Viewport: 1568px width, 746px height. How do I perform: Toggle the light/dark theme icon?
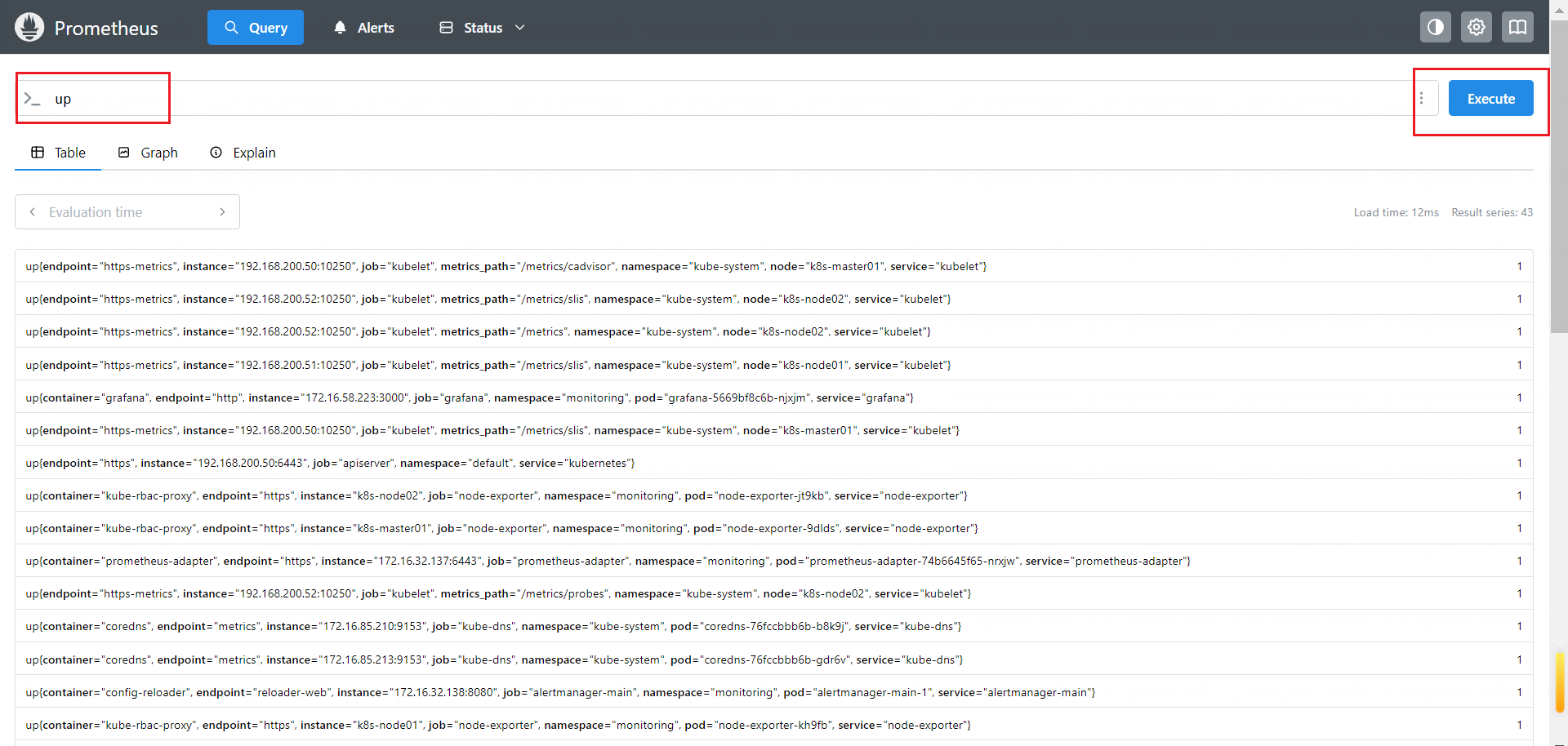[x=1435, y=27]
